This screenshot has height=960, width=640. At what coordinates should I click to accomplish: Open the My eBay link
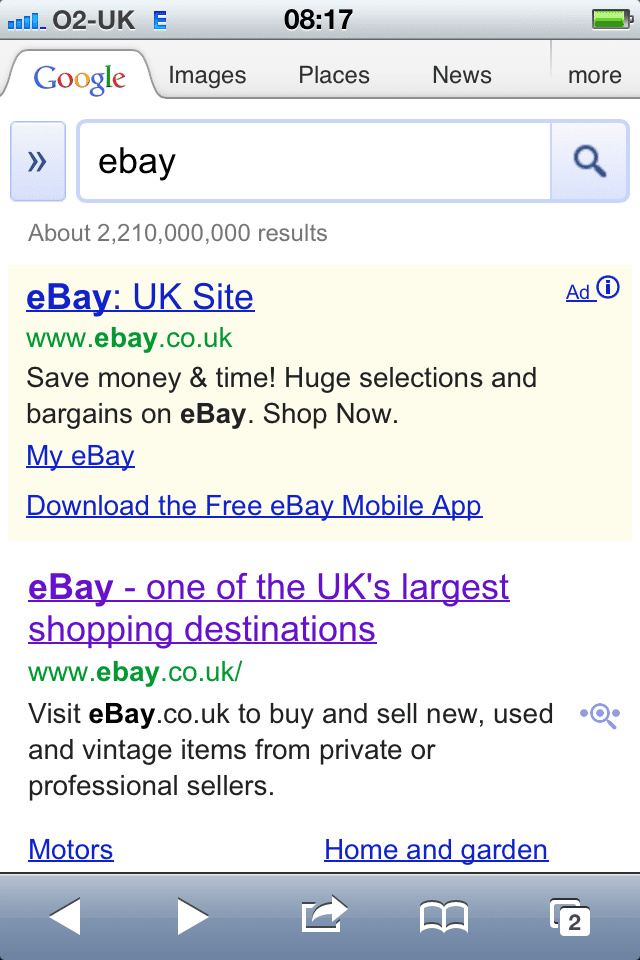[80, 456]
